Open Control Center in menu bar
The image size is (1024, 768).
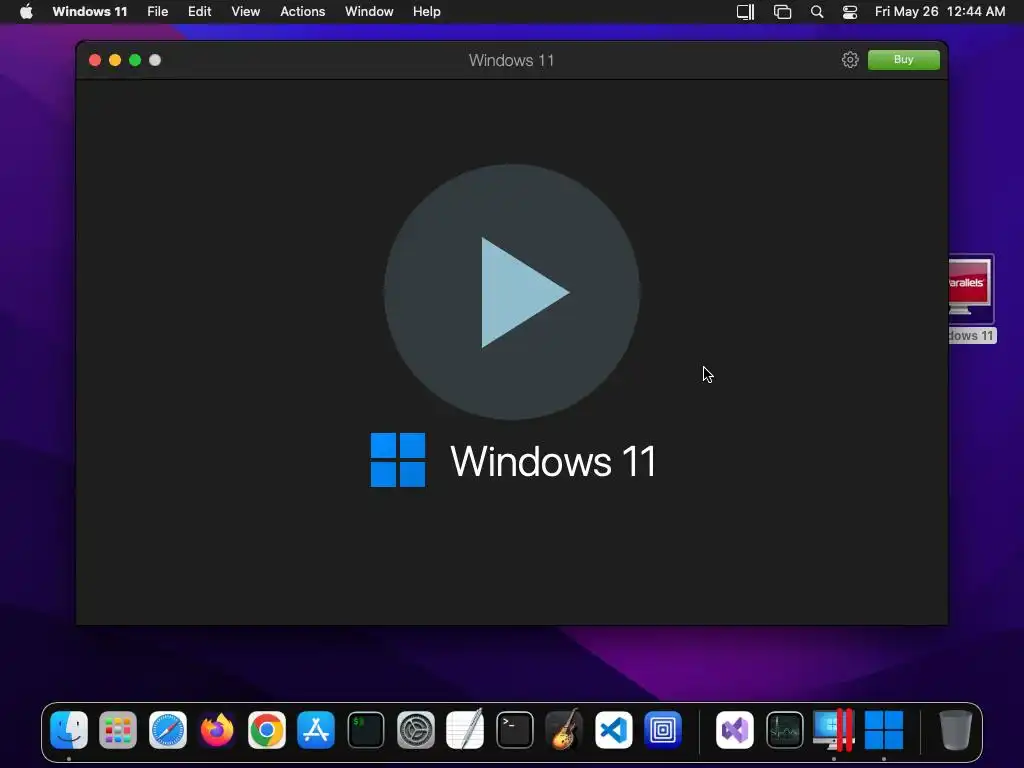click(850, 12)
